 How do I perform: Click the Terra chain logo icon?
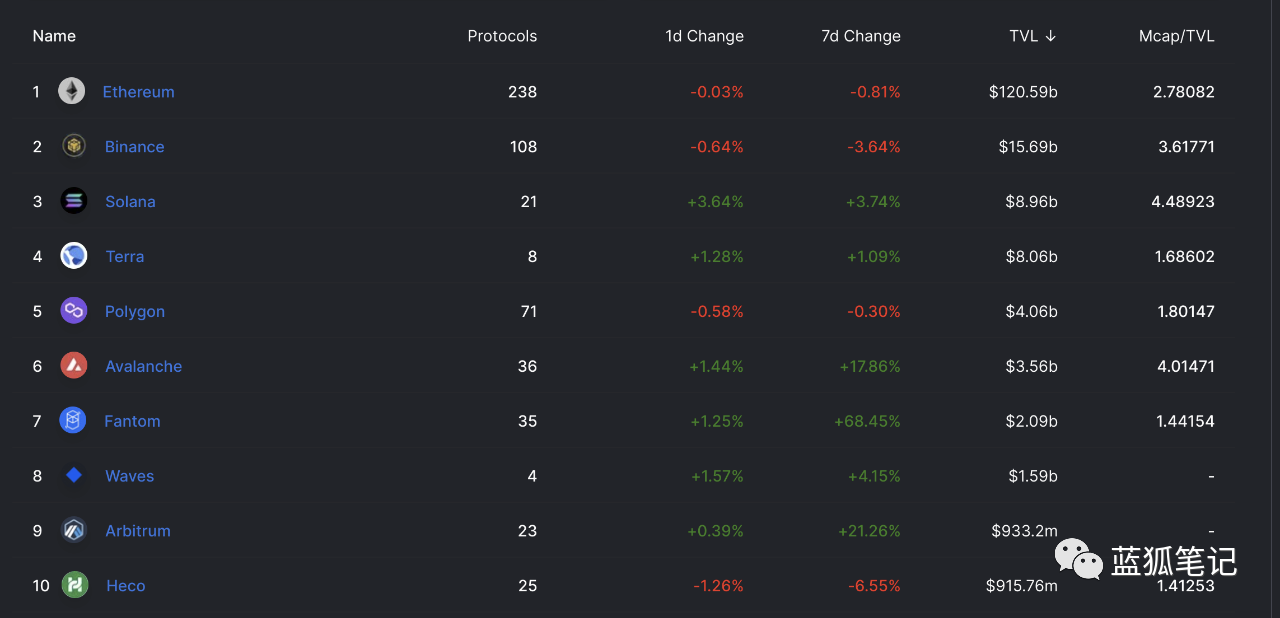(74, 256)
